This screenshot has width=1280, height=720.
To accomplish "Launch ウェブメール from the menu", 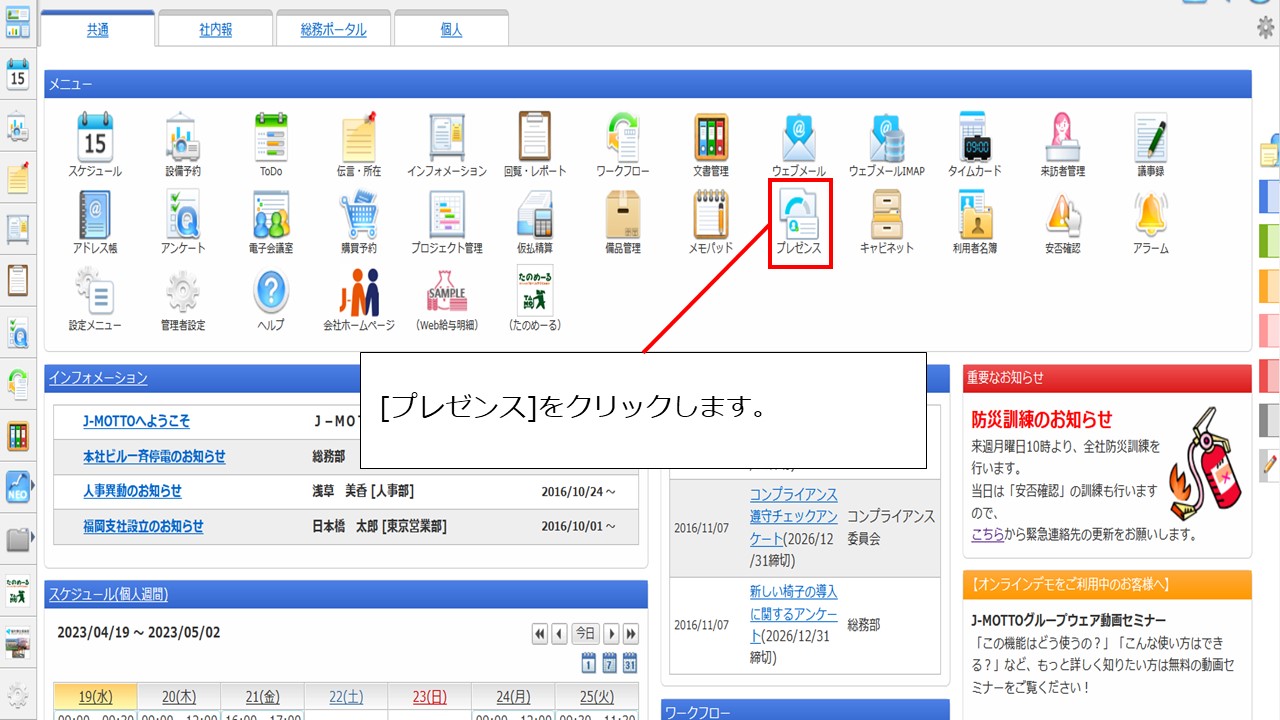I will point(798,138).
